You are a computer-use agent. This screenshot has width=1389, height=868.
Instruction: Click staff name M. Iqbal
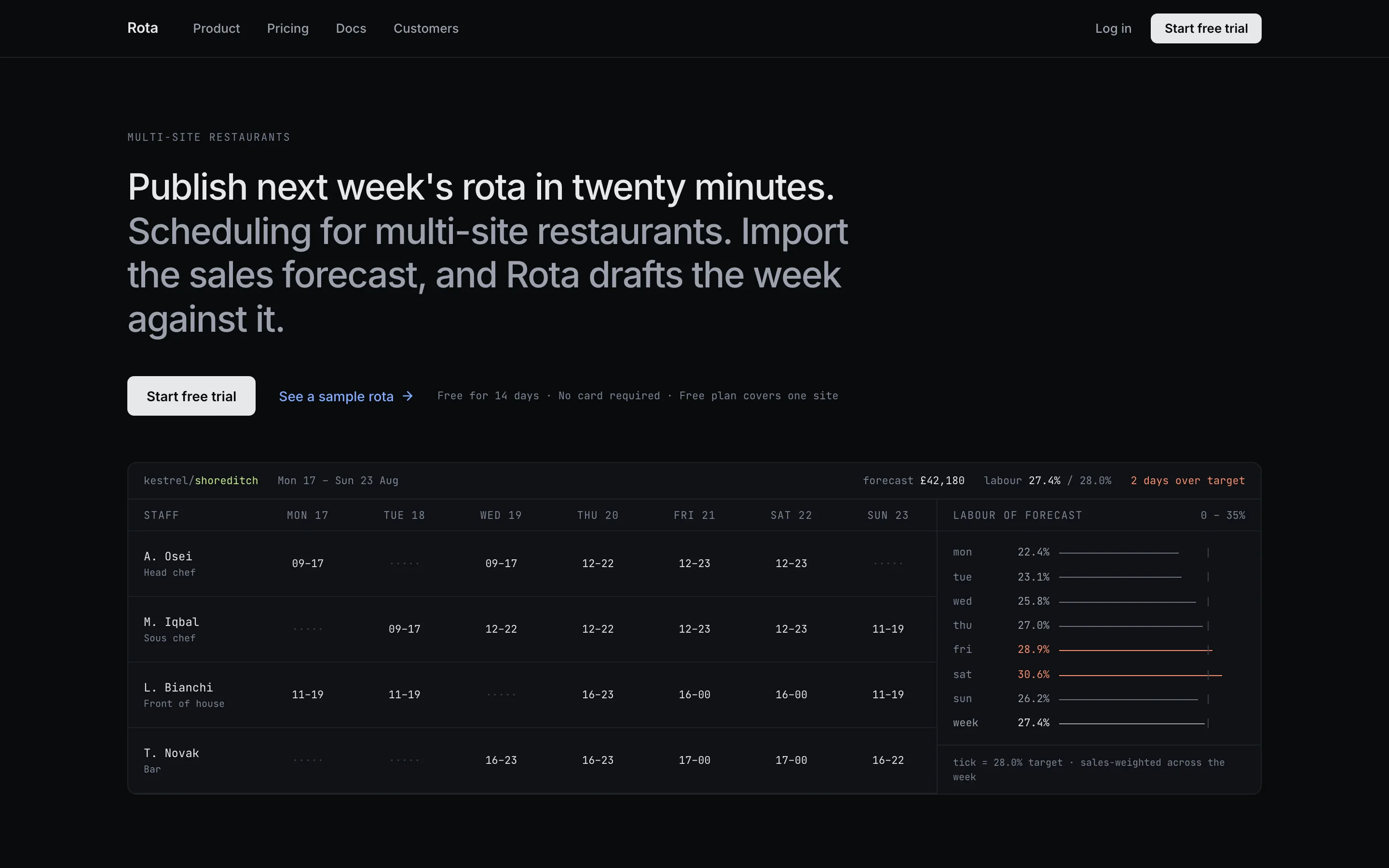tap(172, 622)
